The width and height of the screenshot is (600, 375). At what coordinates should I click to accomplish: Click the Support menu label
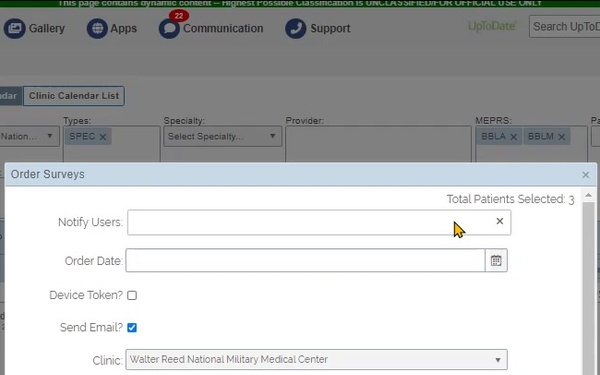click(x=330, y=28)
